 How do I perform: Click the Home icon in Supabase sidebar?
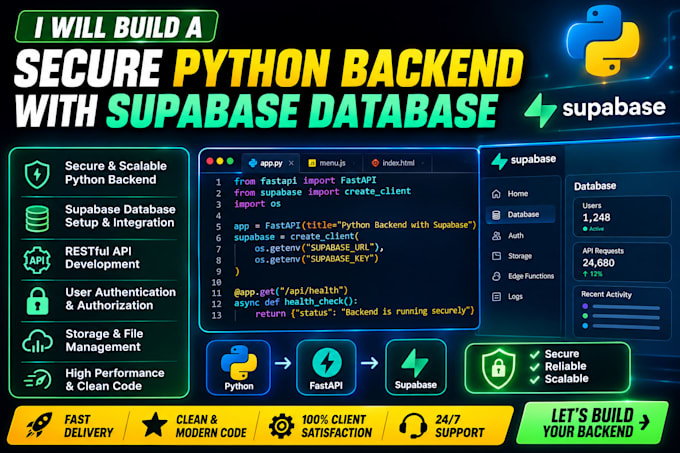(x=496, y=194)
